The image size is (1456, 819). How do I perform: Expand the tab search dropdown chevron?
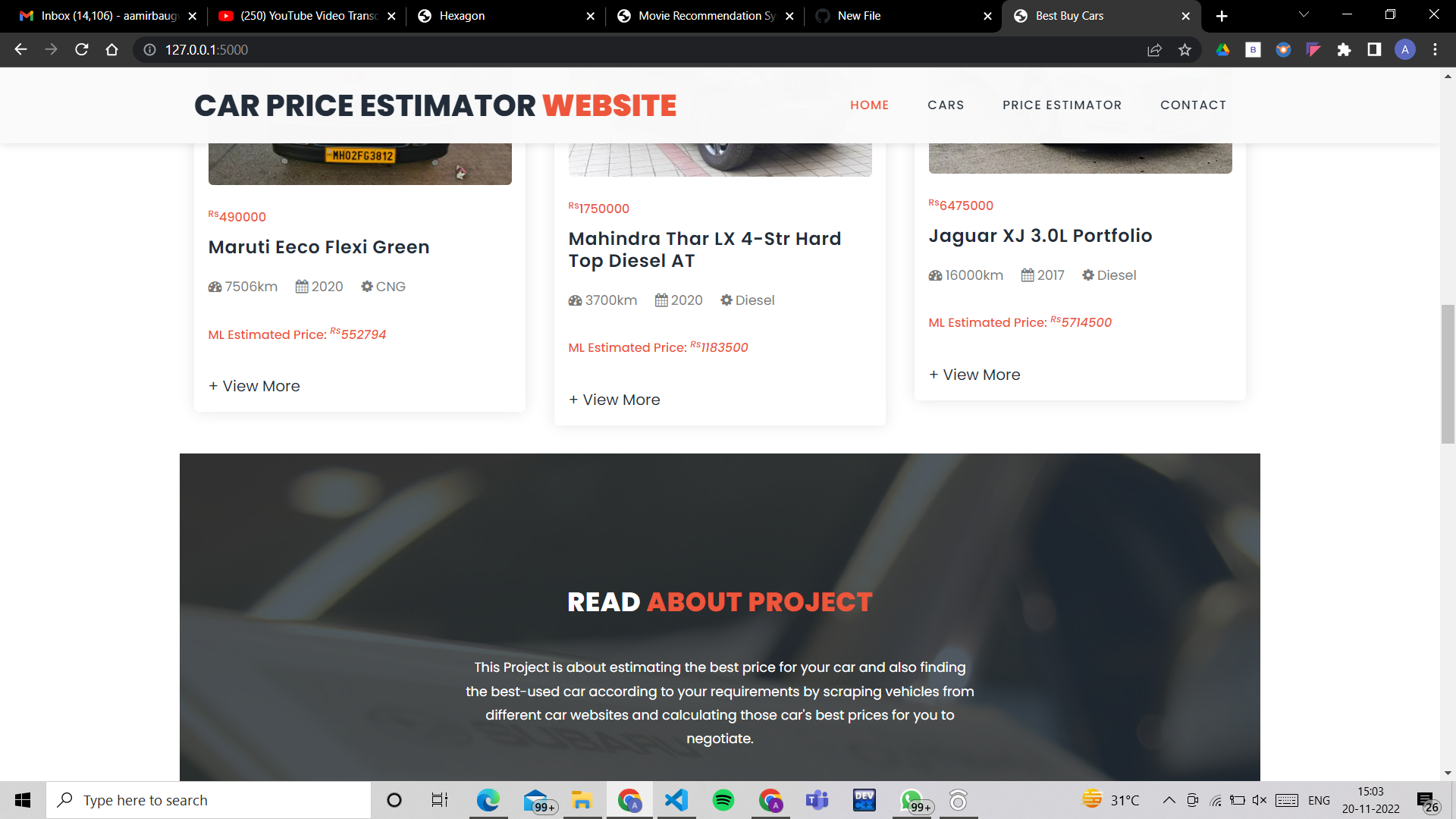tap(1303, 15)
